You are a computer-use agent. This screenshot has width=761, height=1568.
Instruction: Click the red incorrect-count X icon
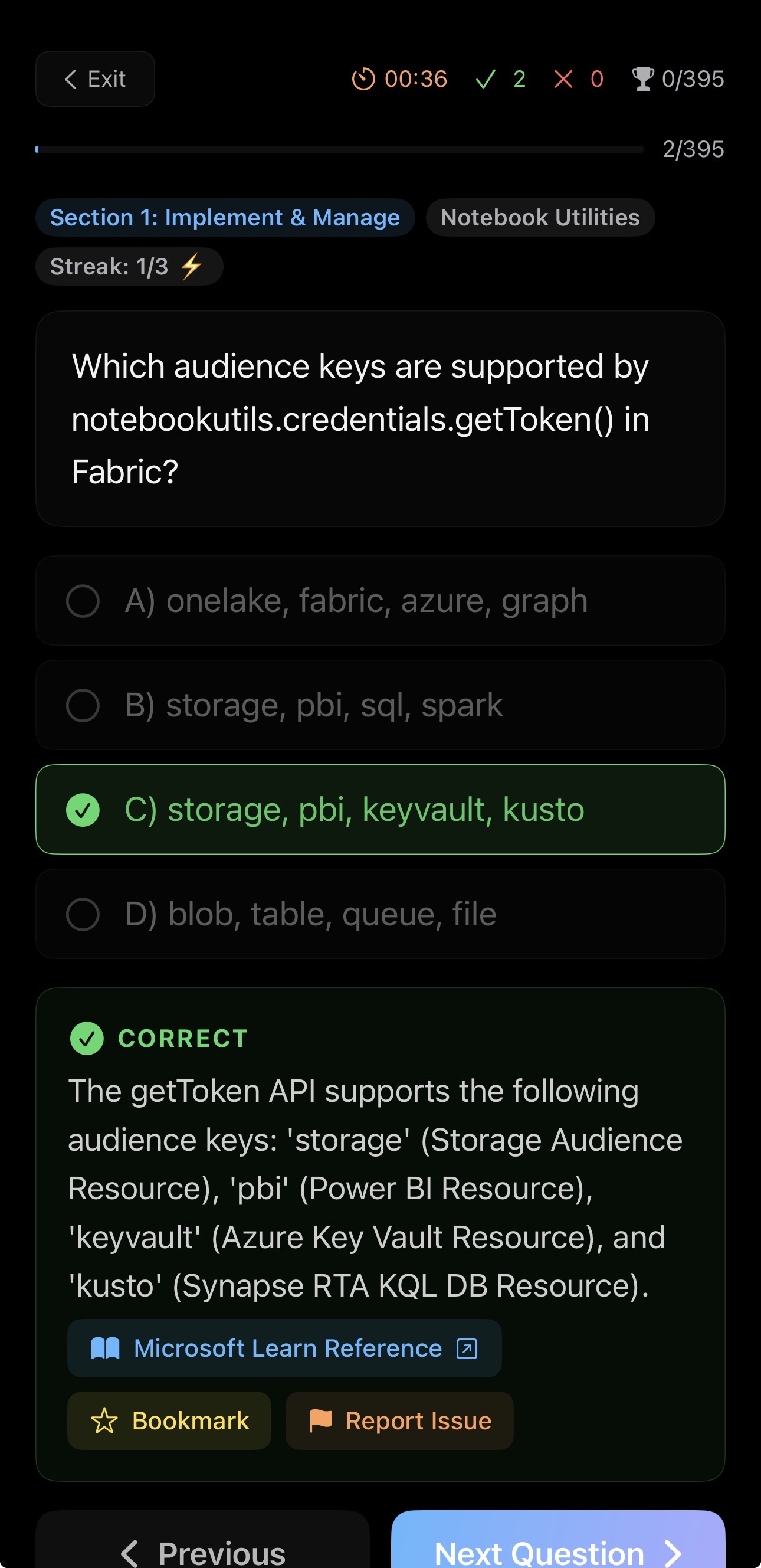pyautogui.click(x=563, y=79)
